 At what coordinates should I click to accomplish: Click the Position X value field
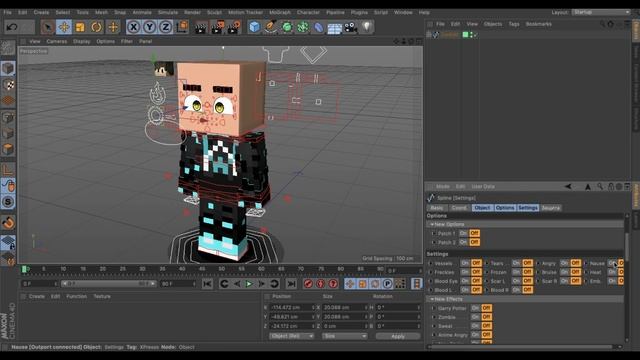(291, 307)
